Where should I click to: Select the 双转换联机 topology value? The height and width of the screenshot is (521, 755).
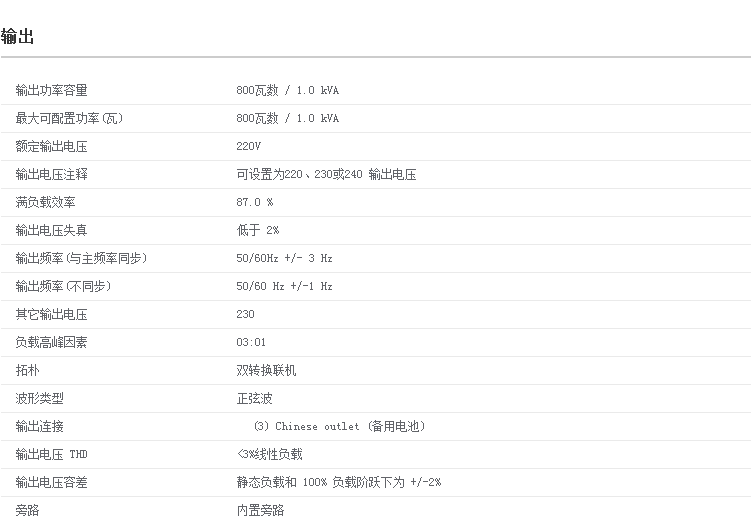[266, 370]
